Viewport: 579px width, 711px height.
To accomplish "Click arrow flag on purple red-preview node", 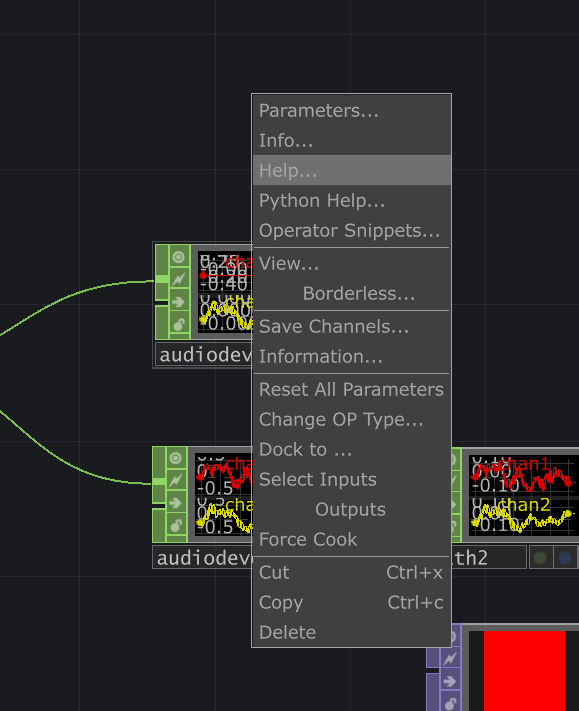I will (x=449, y=681).
